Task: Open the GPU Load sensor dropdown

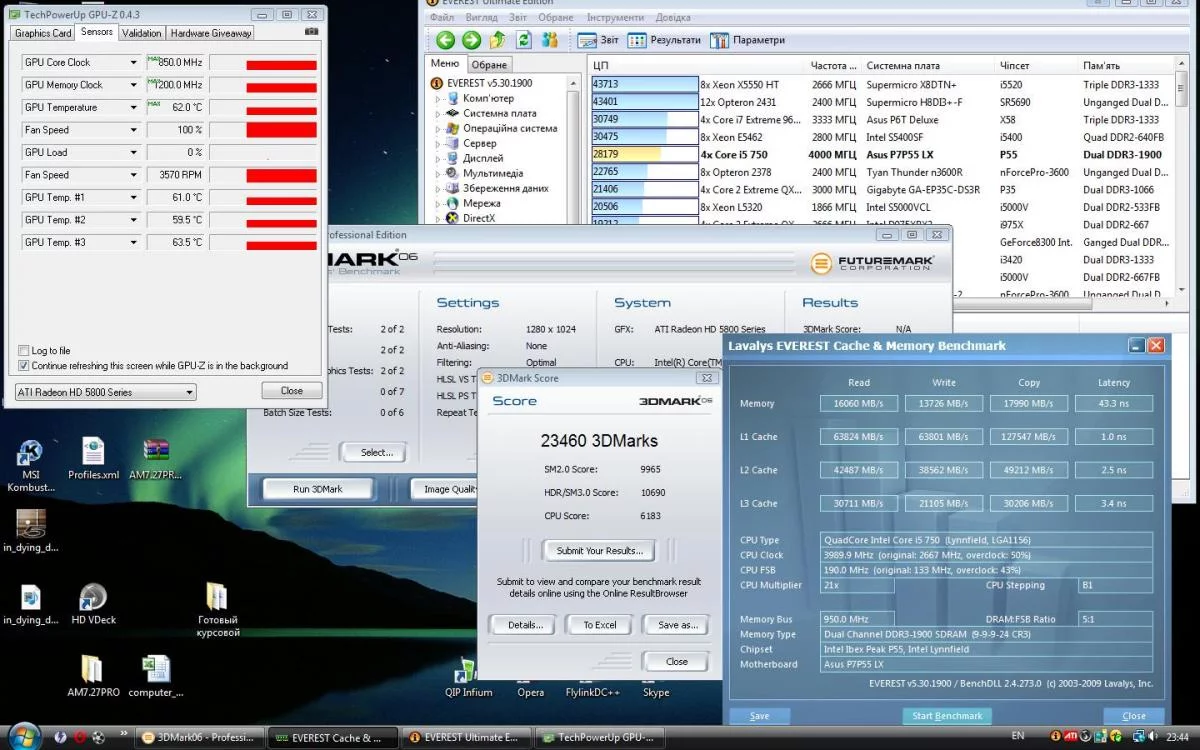Action: click(134, 152)
